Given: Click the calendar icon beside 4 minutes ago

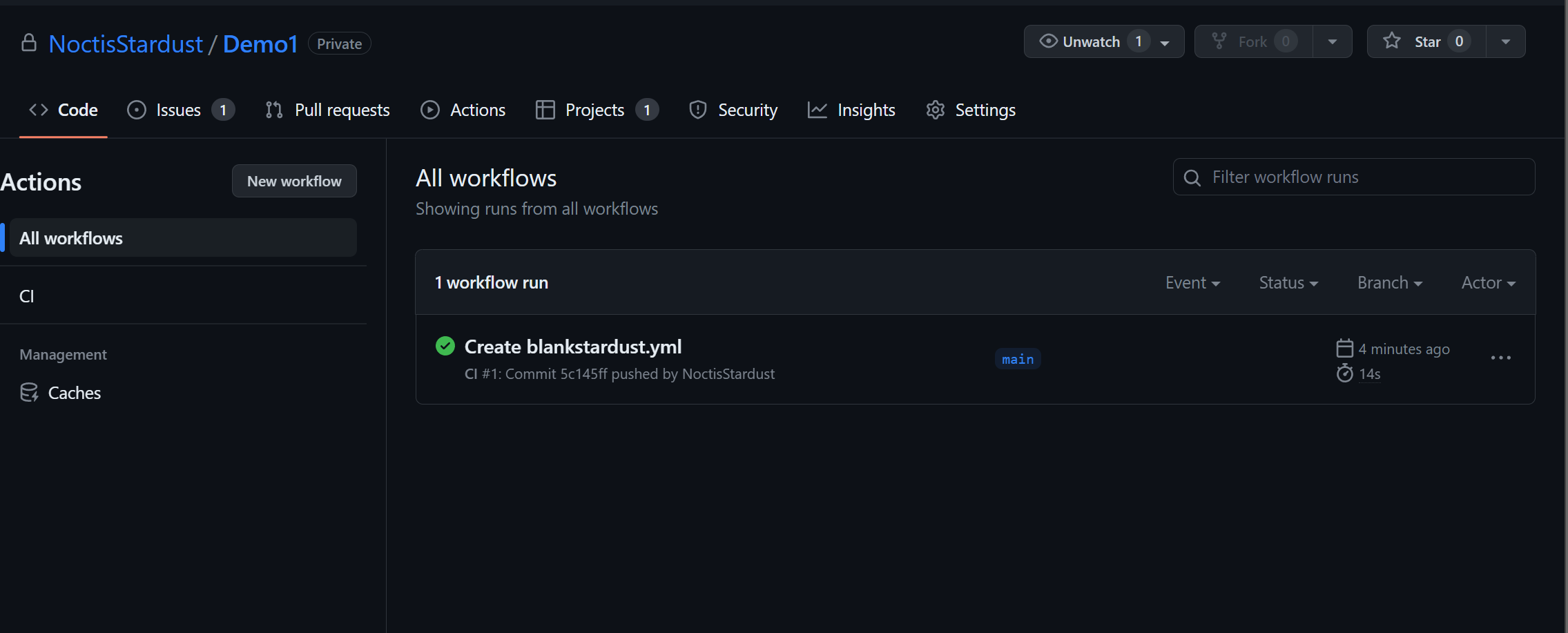Looking at the screenshot, I should coord(1344,348).
